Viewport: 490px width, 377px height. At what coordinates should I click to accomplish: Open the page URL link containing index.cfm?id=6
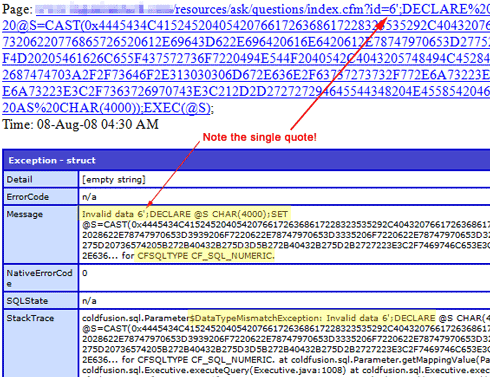(x=246, y=58)
